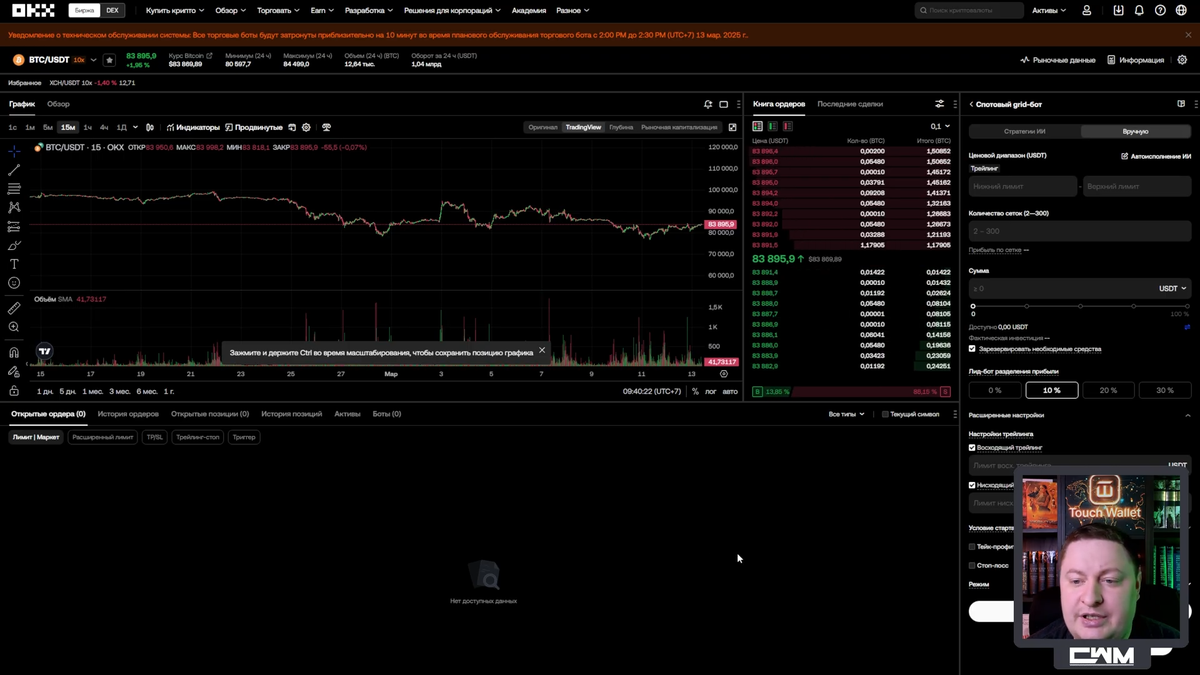The image size is (1200, 675).
Task: Toggle Тейк-профит checkbox
Action: pyautogui.click(x=972, y=547)
